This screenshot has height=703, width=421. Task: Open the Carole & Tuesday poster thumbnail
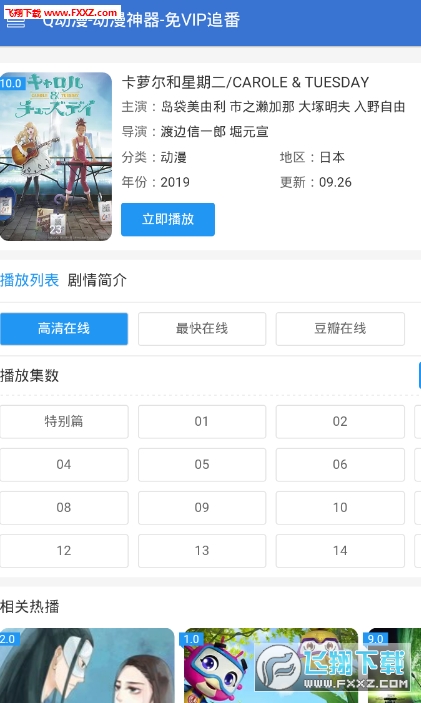(x=56, y=156)
